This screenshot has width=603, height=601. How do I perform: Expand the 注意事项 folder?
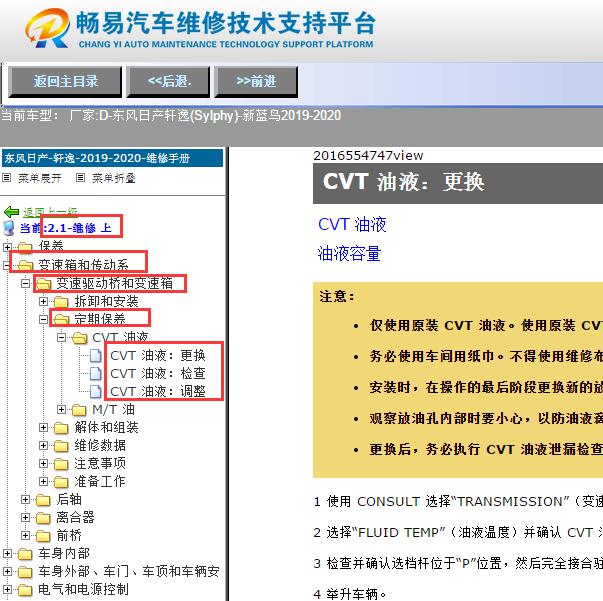point(43,463)
